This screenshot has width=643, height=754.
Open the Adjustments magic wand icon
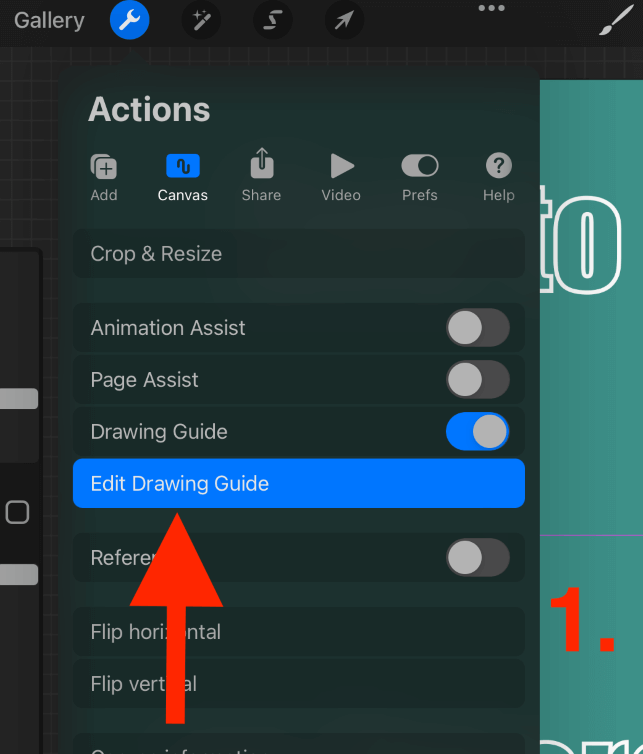click(202, 20)
